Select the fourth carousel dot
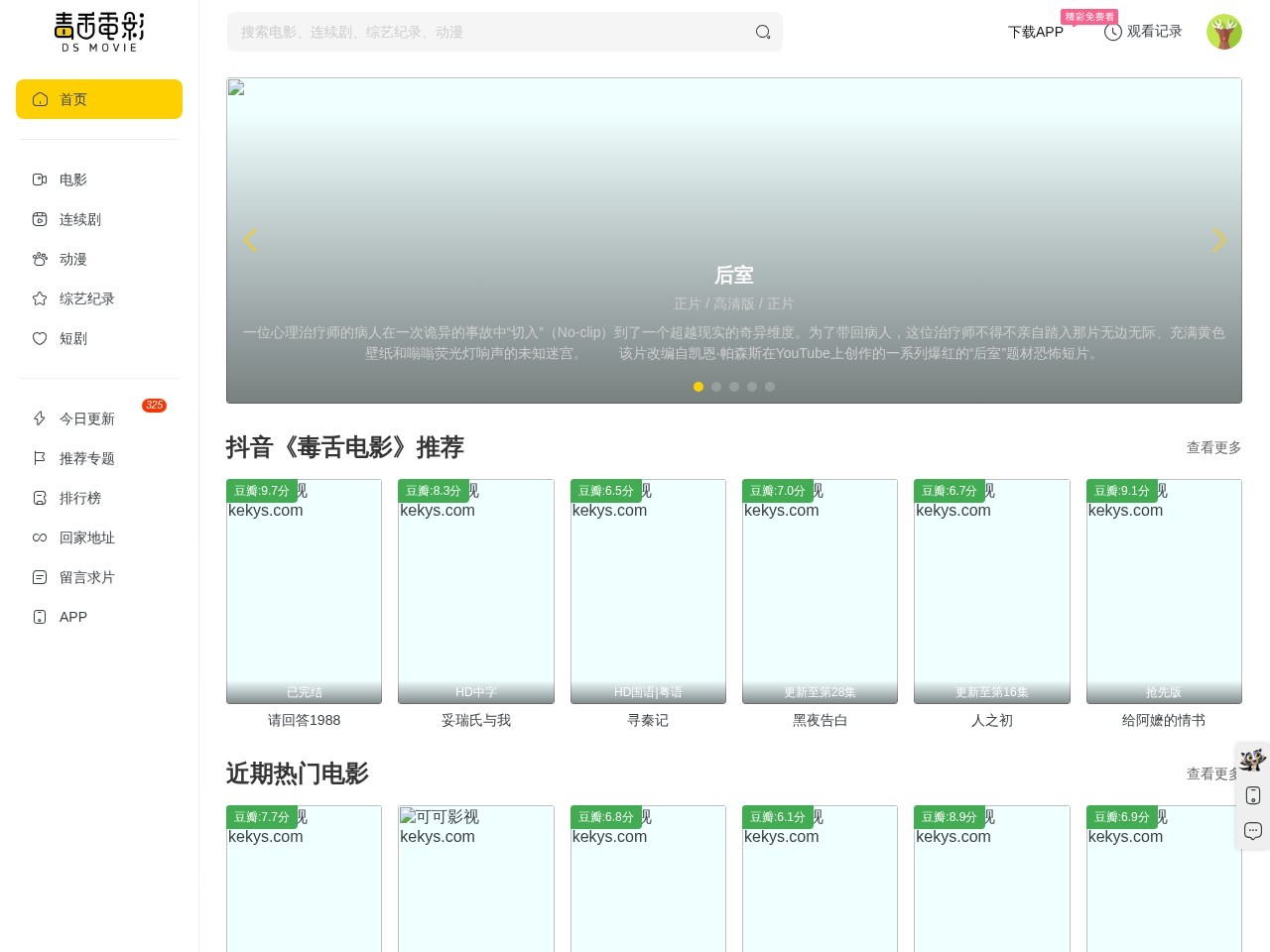 coord(752,387)
